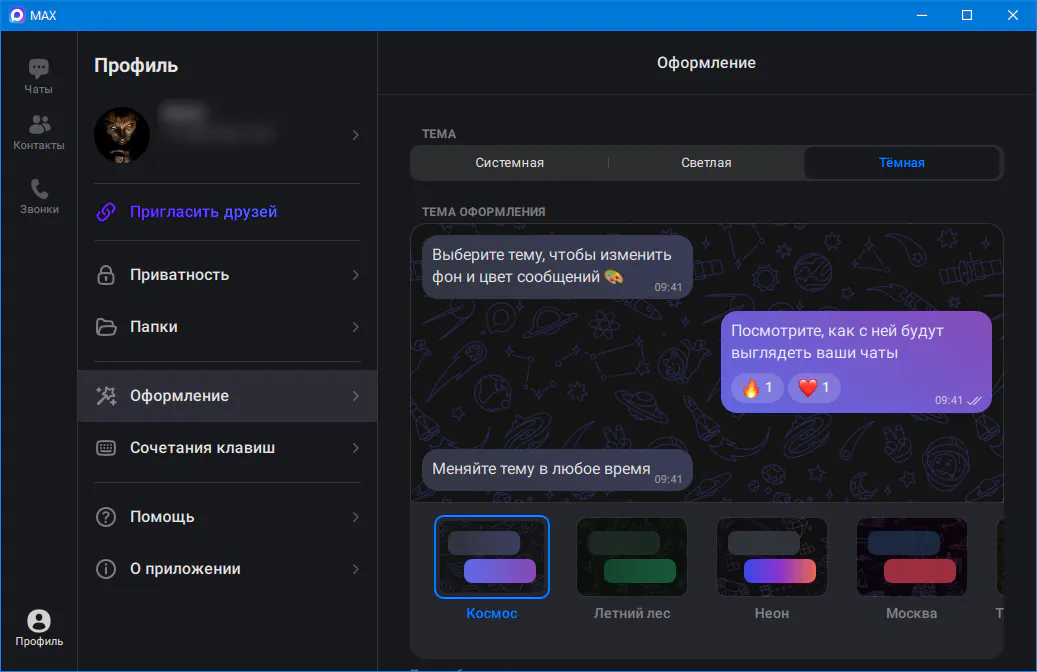Open the Чаты section icon

point(39,70)
